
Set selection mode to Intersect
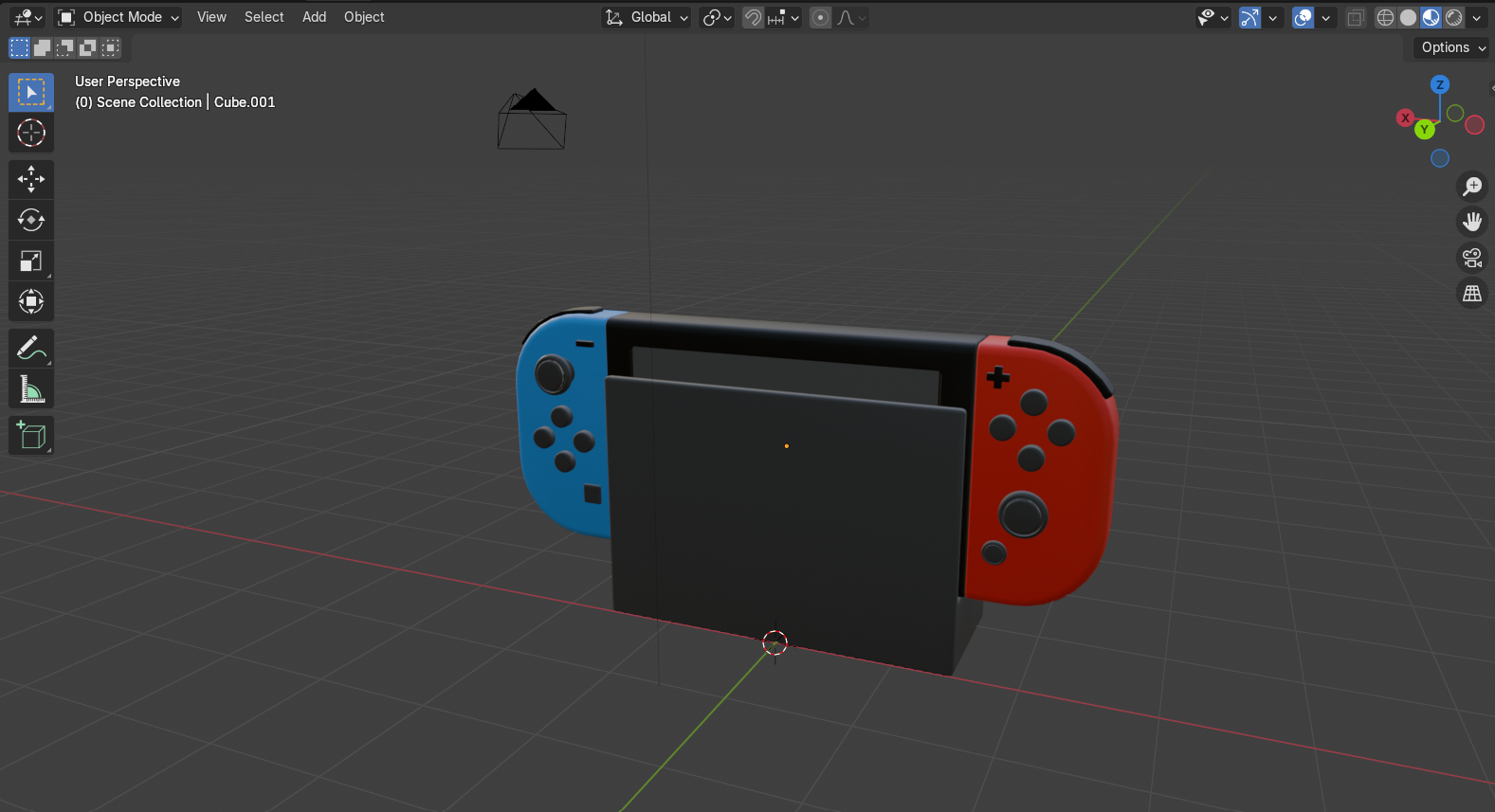click(110, 47)
